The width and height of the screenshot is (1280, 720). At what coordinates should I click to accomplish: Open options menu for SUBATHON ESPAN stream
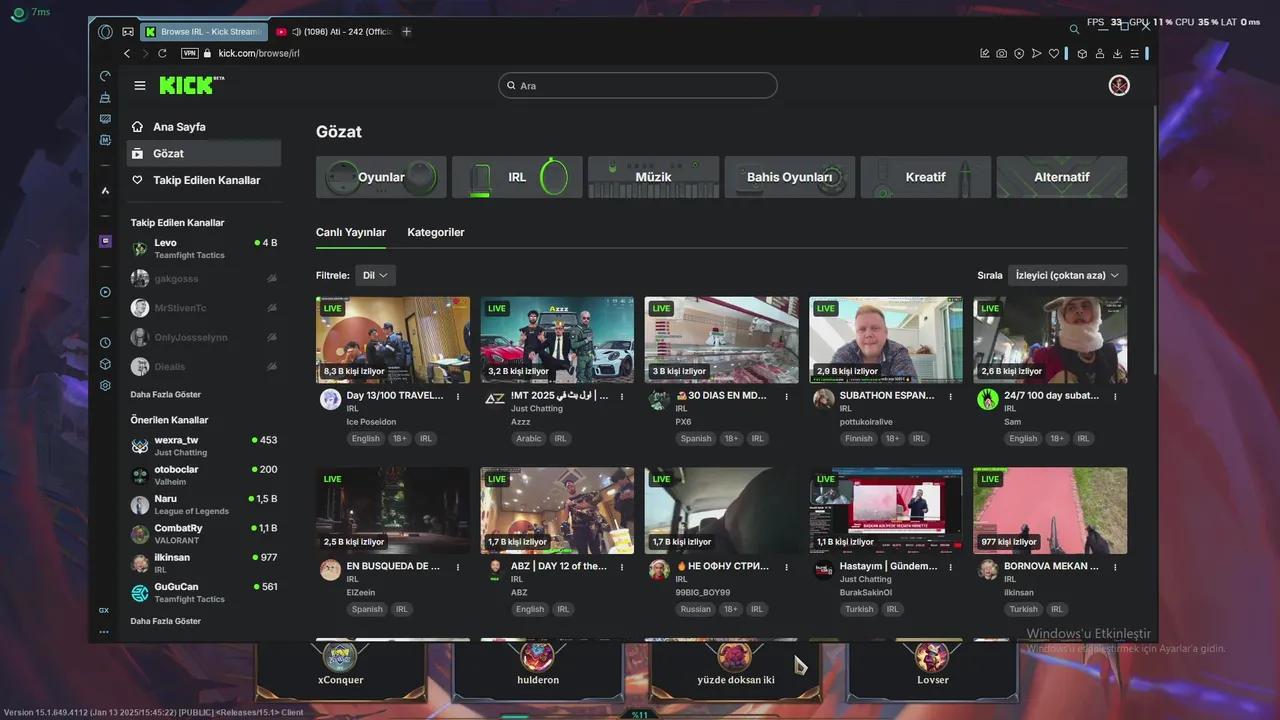click(x=951, y=396)
